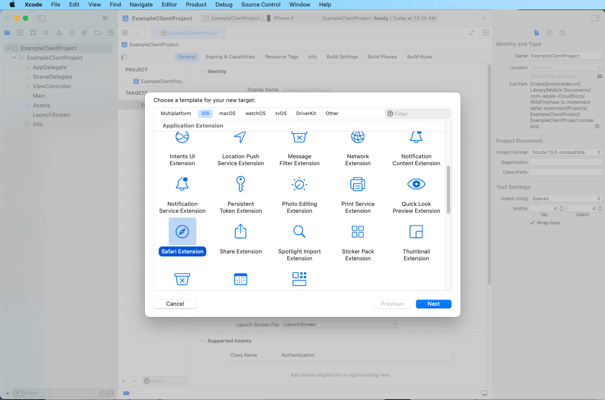The height and width of the screenshot is (400, 605).
Task: Open the find navigator magnifier icon
Action: point(46,33)
